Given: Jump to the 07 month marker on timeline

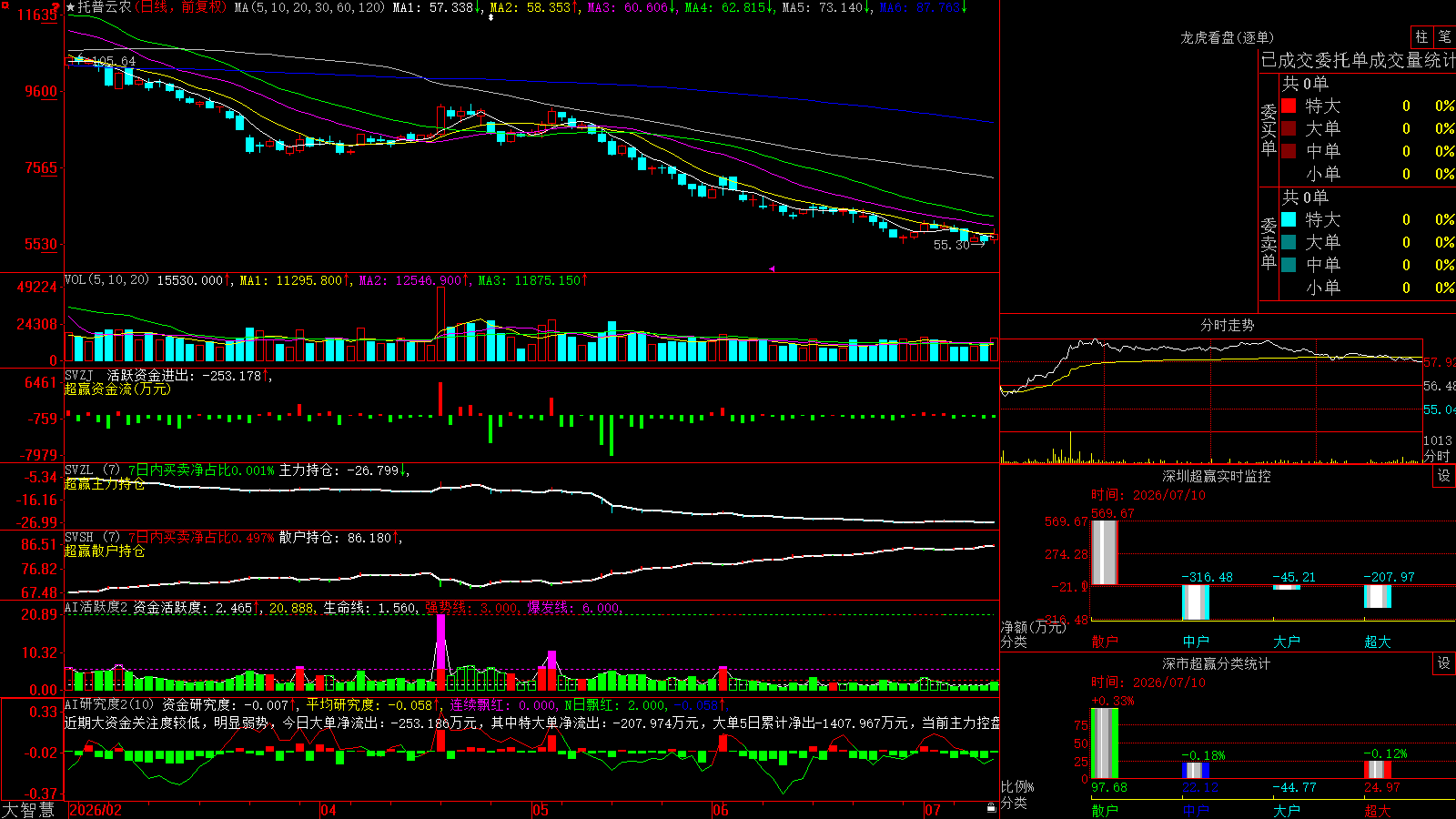Looking at the screenshot, I should [x=933, y=810].
